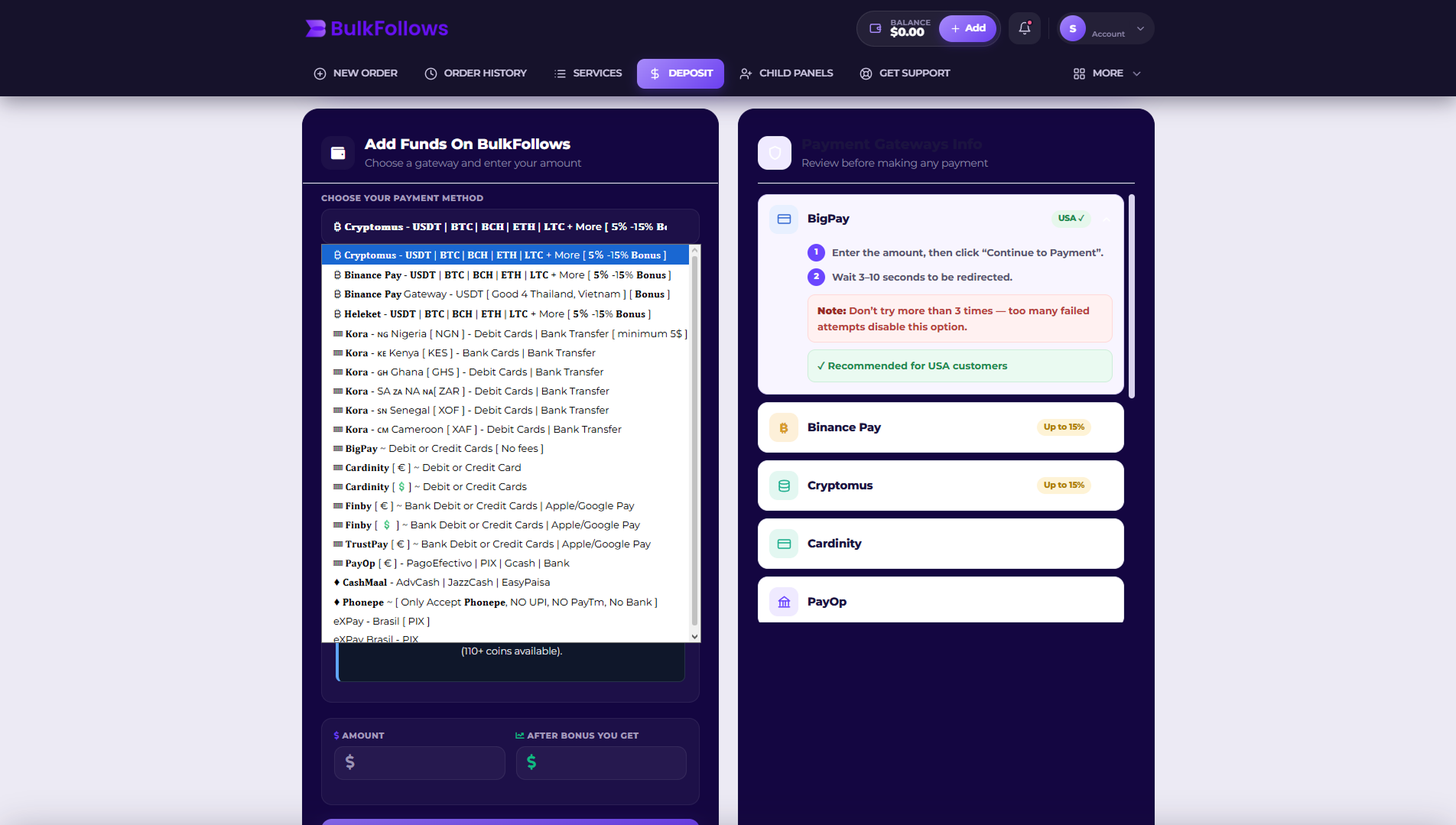Go to the Services tab
Screen dimensions: 1456x825
[x=588, y=73]
